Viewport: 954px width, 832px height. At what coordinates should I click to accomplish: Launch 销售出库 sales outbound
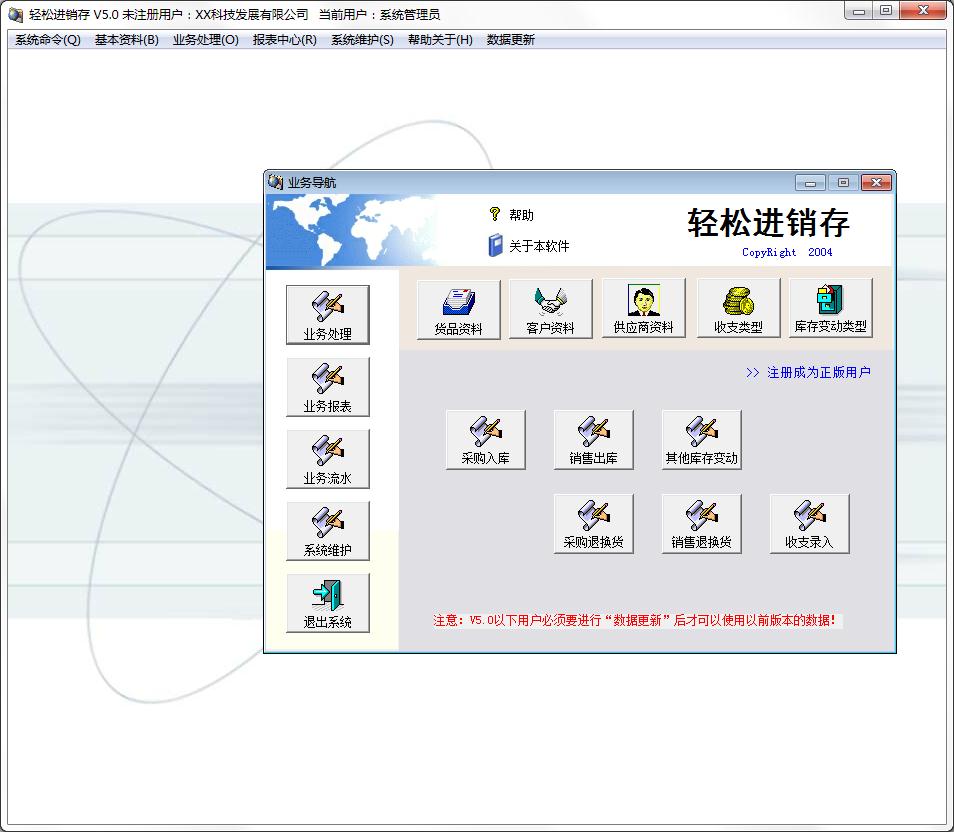click(593, 439)
